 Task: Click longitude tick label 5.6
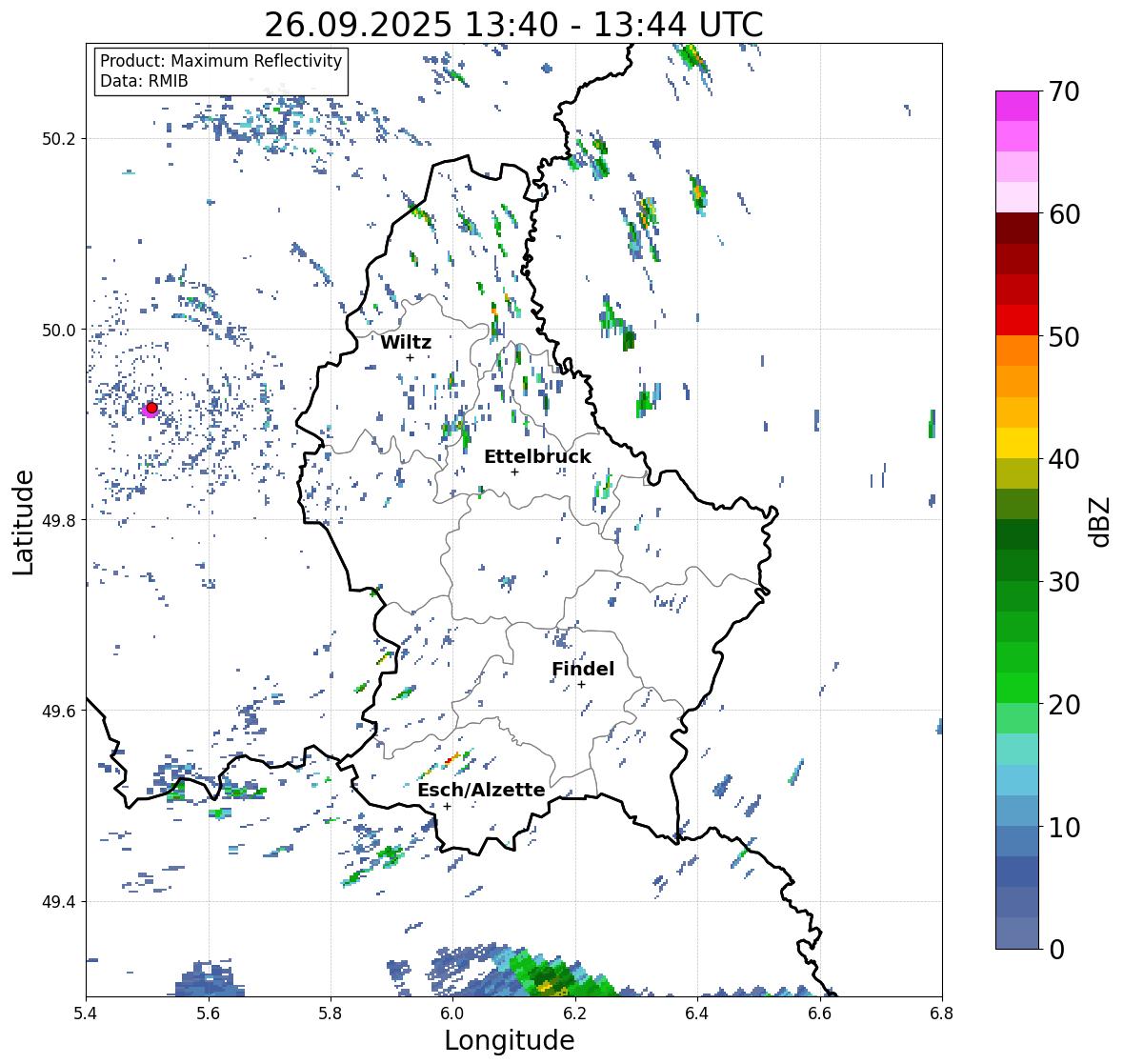click(x=209, y=1014)
